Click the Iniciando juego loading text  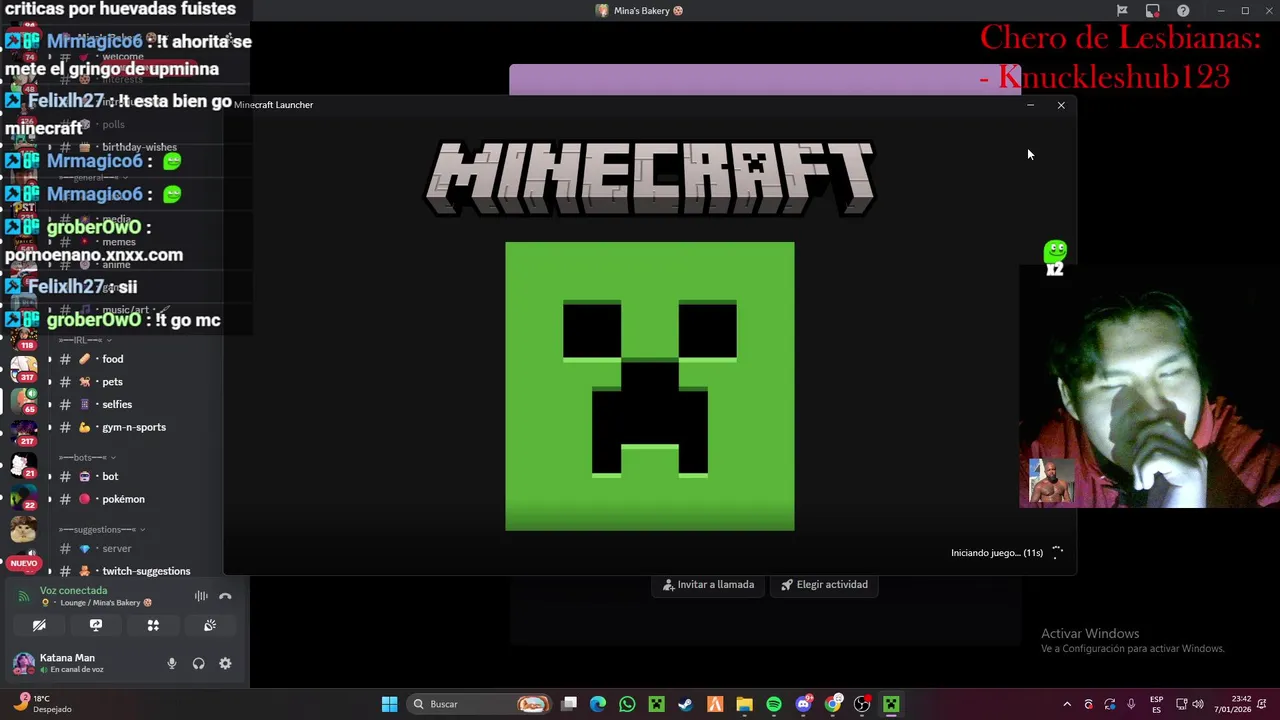point(997,553)
